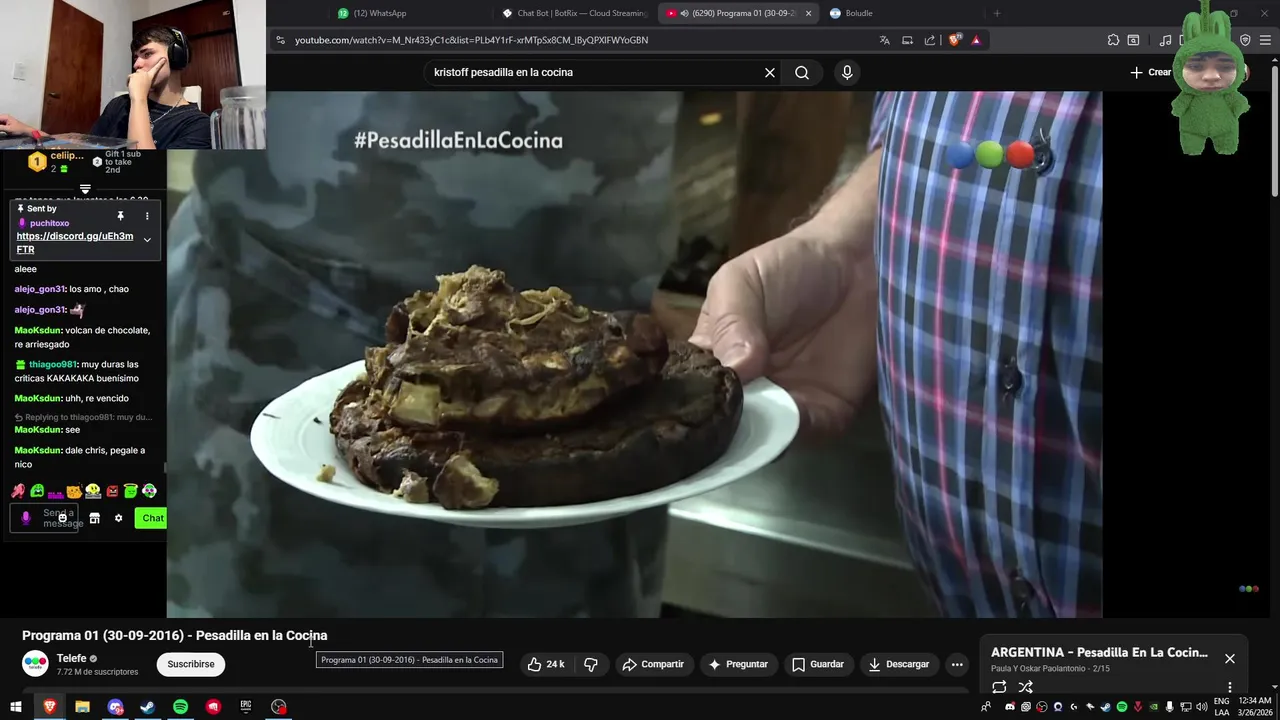Save the video with Guardar
This screenshot has width=1280, height=720.
(818, 664)
